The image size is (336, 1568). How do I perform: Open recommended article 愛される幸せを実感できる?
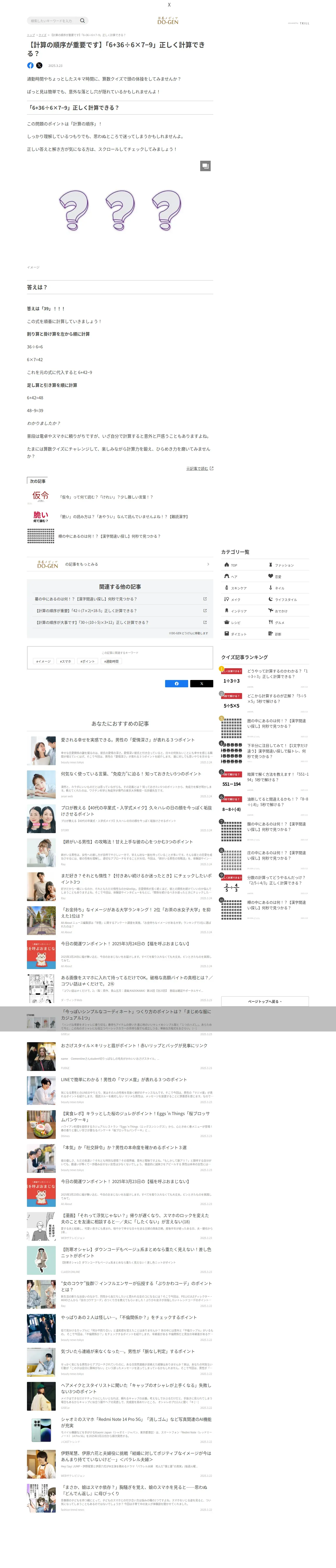(127, 740)
